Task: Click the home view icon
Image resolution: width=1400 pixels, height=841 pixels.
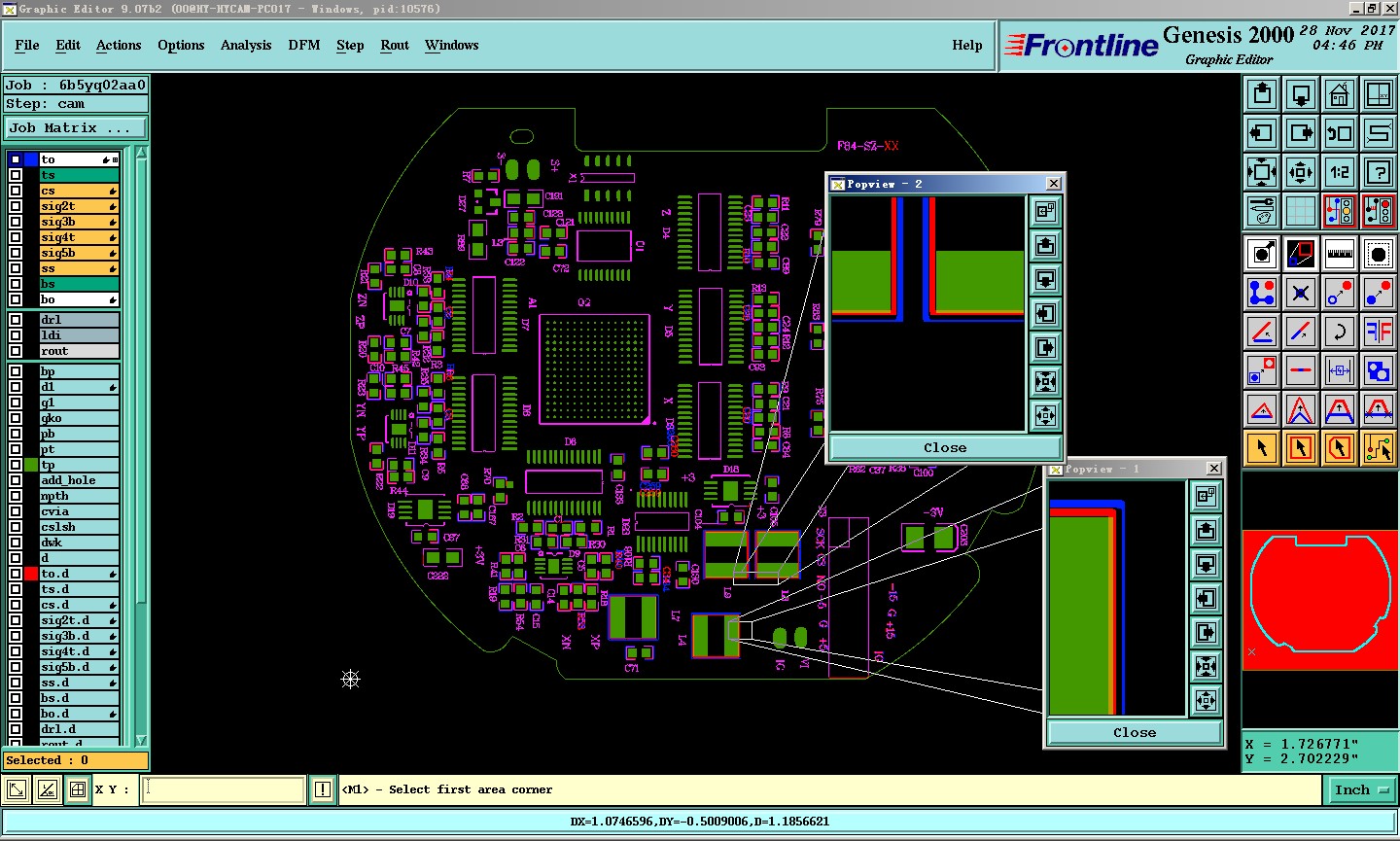Action: coord(1340,94)
